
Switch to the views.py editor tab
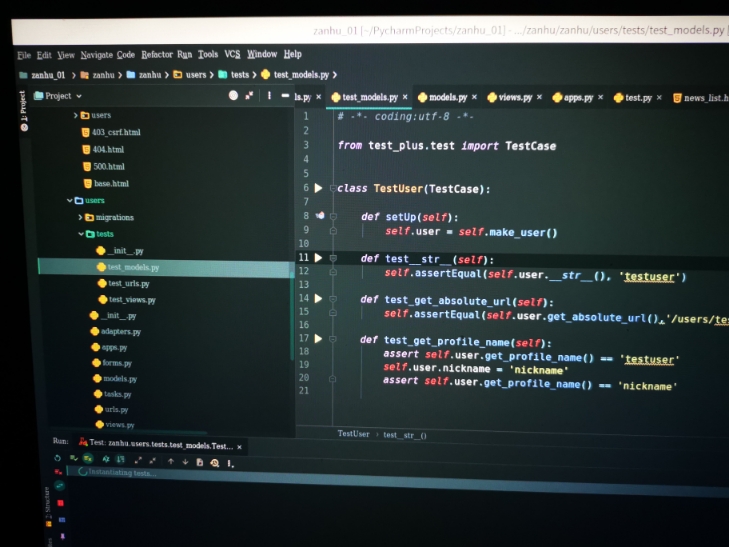click(515, 97)
